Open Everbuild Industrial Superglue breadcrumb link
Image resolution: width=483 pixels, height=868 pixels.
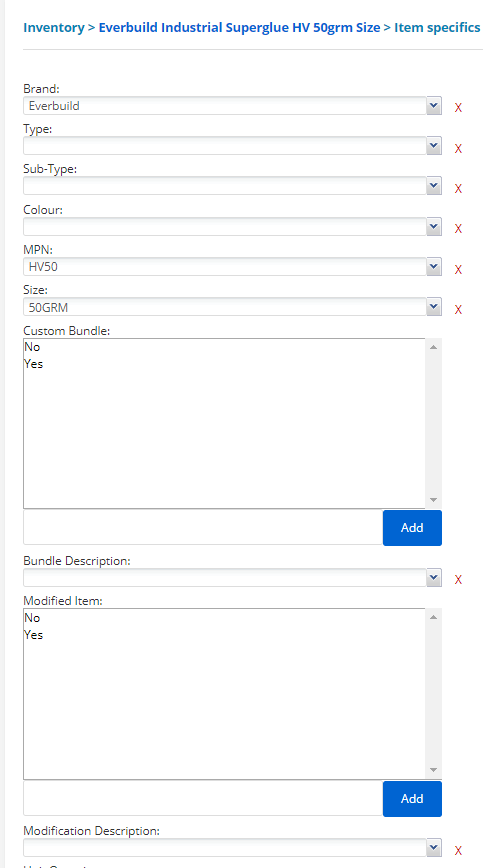tap(240, 27)
